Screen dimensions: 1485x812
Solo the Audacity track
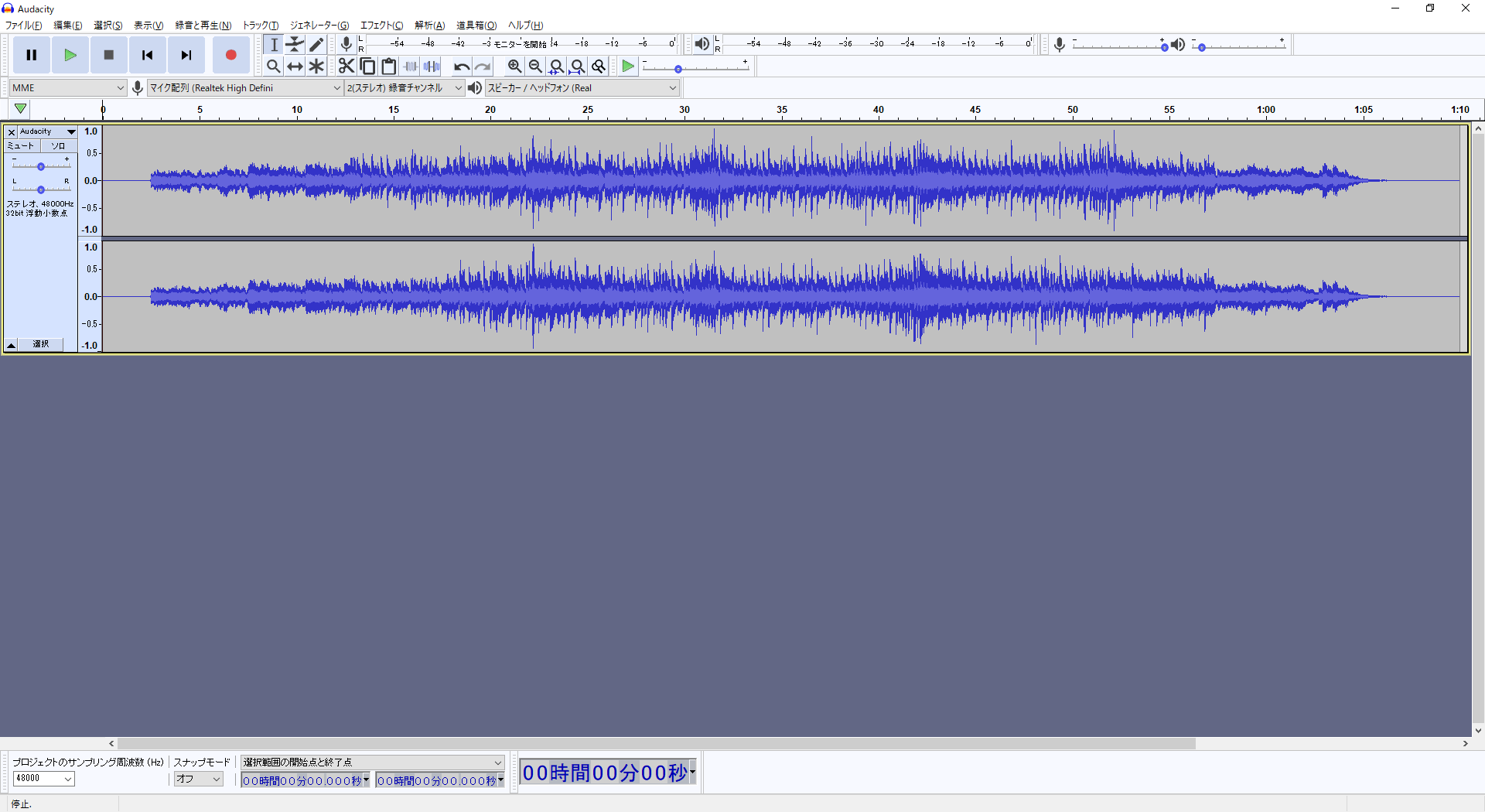pyautogui.click(x=57, y=145)
